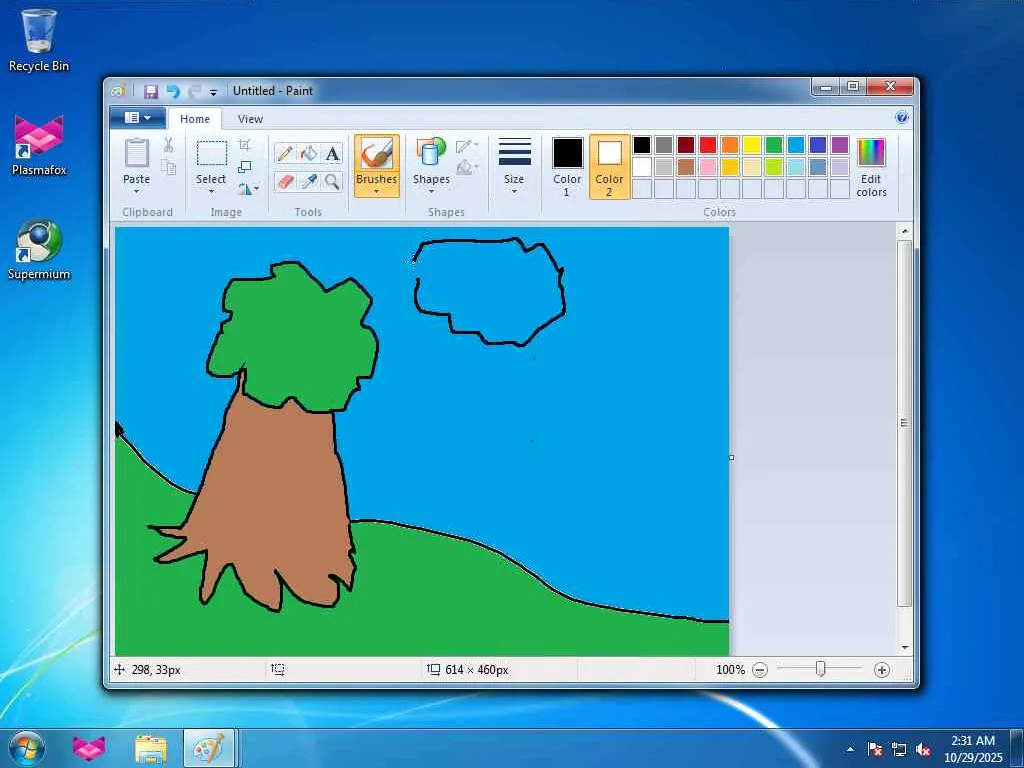Click the Save icon in quick access toolbar

(151, 91)
